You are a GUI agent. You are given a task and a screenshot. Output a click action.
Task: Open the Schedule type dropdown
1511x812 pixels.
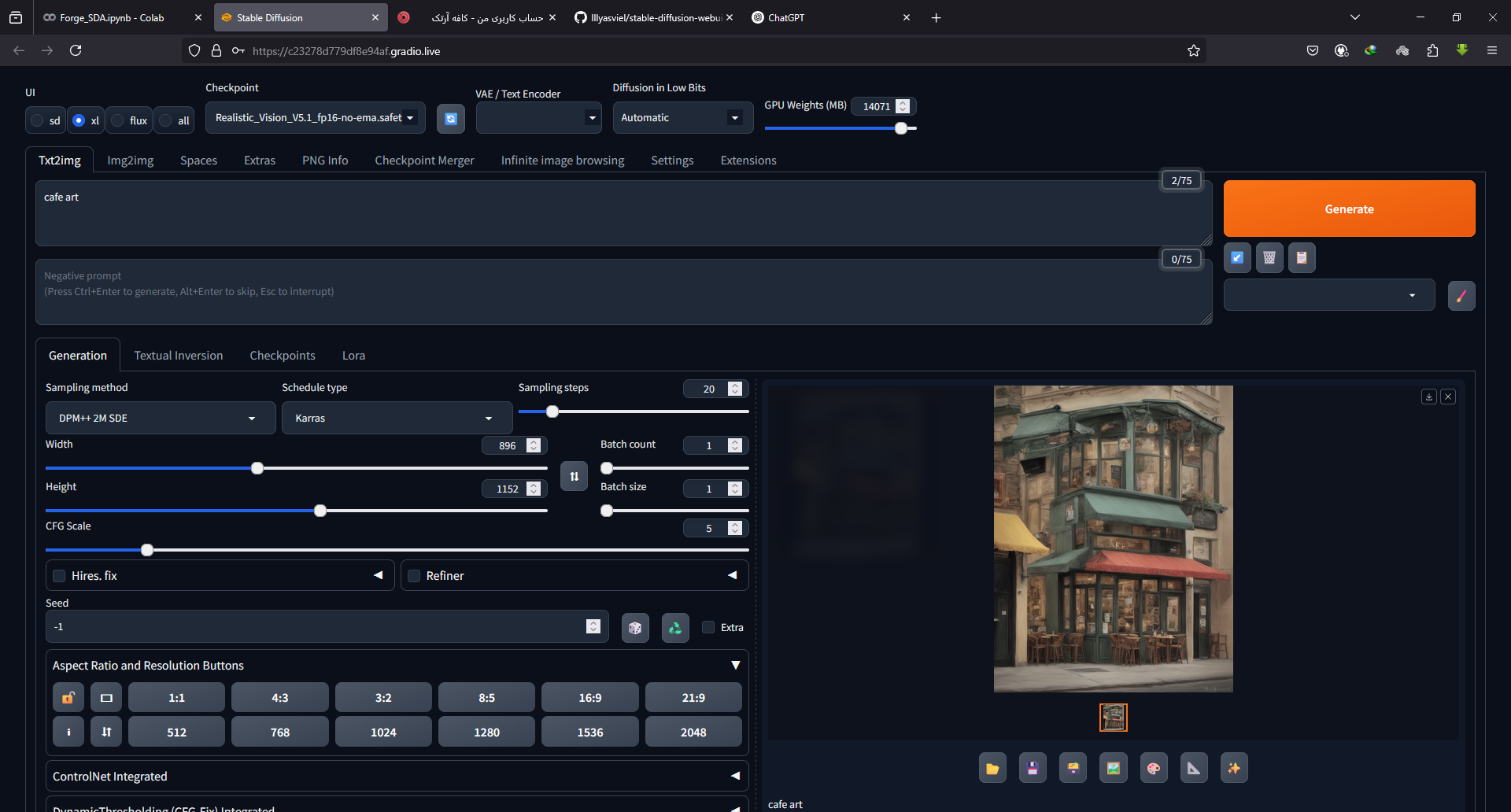pyautogui.click(x=397, y=418)
